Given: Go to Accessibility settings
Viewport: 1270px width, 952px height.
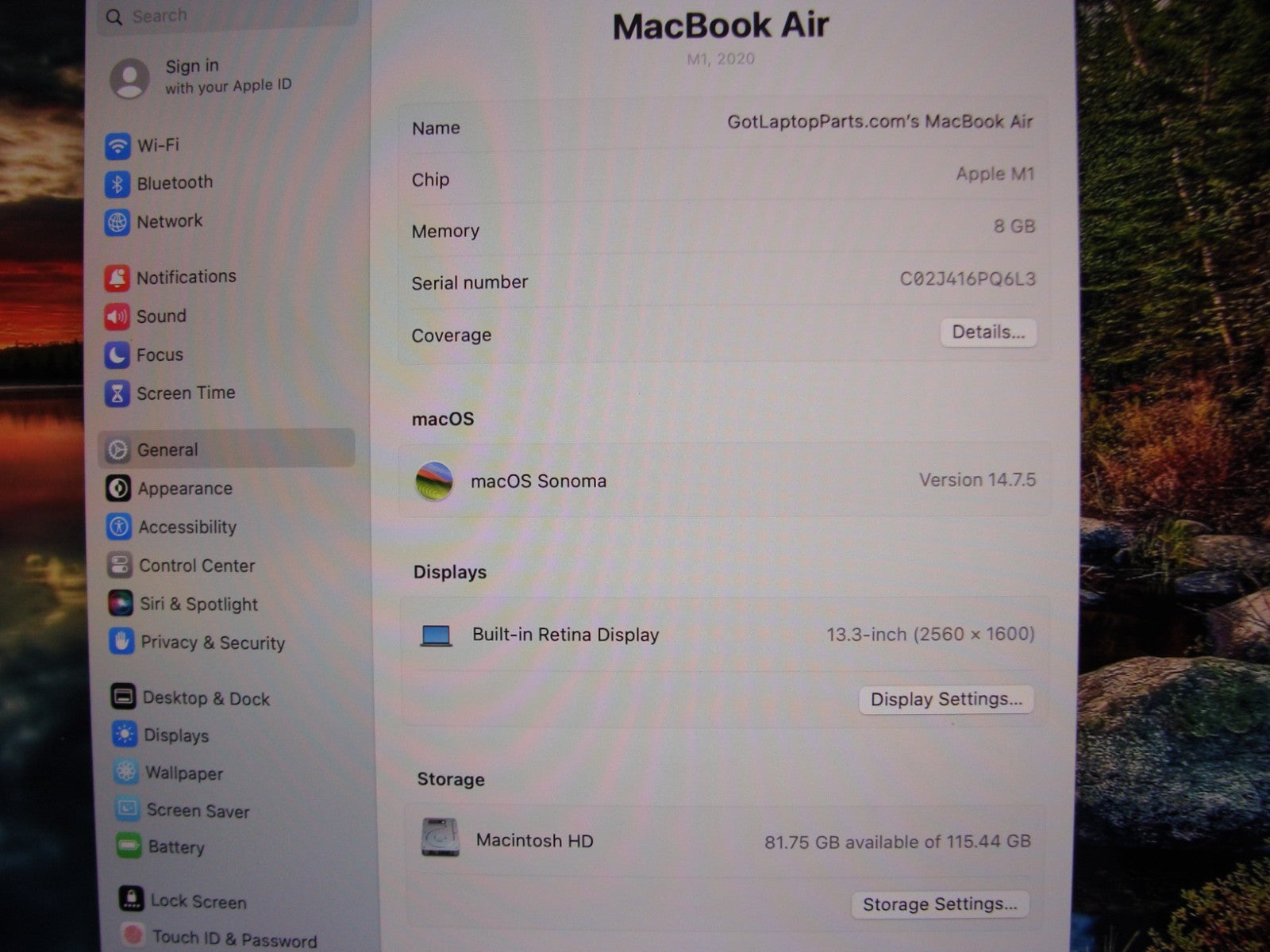Looking at the screenshot, I should (x=187, y=528).
